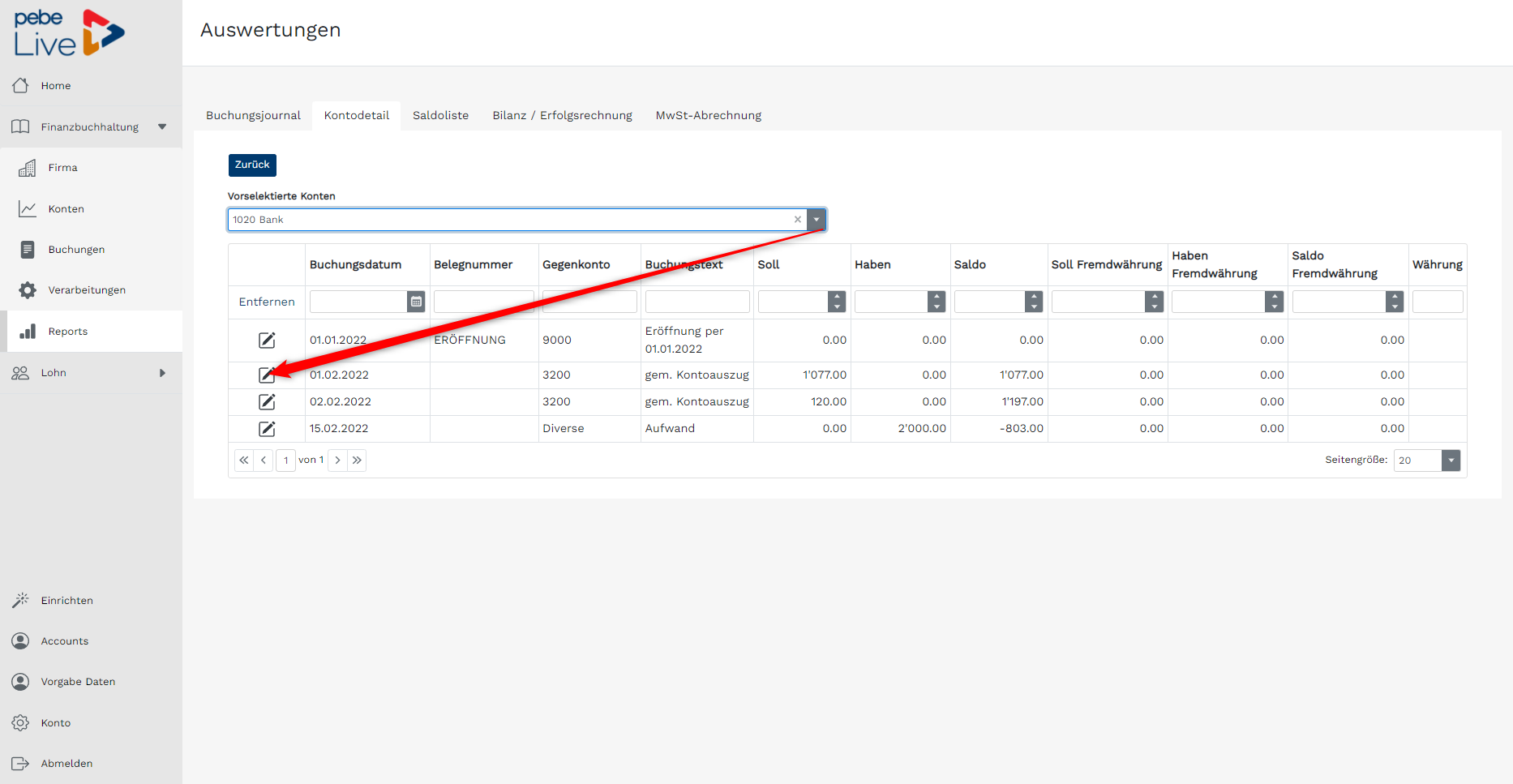This screenshot has height=784, width=1513.
Task: Open Buchungen in the sidebar
Action: click(76, 250)
